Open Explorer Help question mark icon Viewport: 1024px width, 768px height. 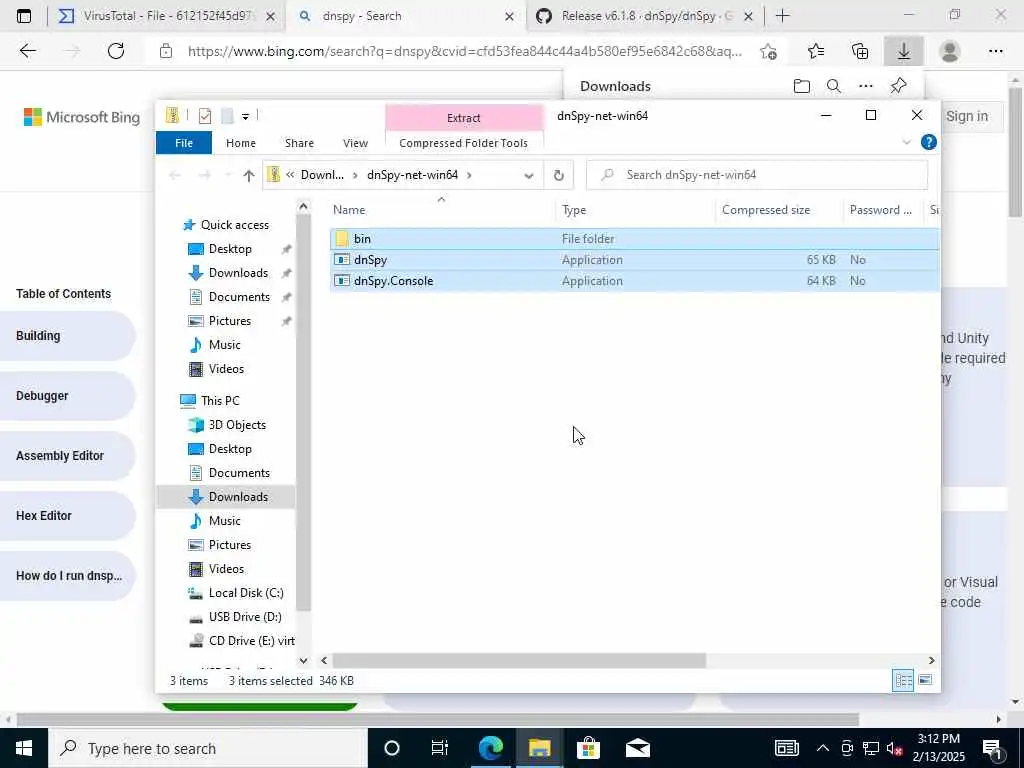928,142
